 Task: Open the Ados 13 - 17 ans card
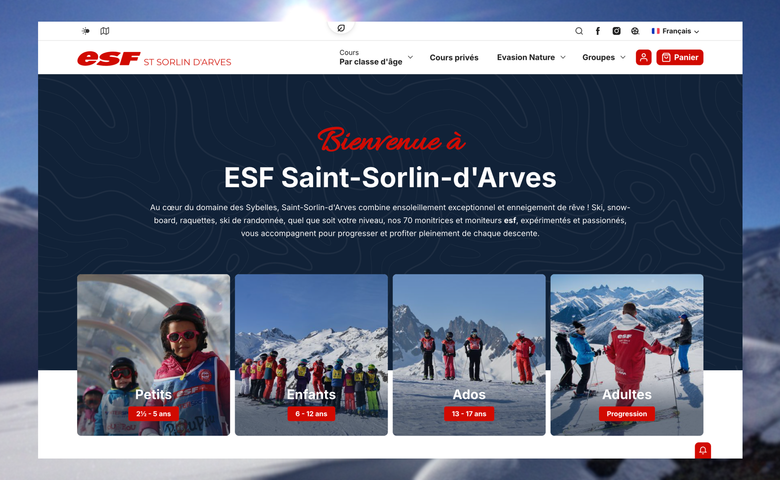click(x=469, y=355)
